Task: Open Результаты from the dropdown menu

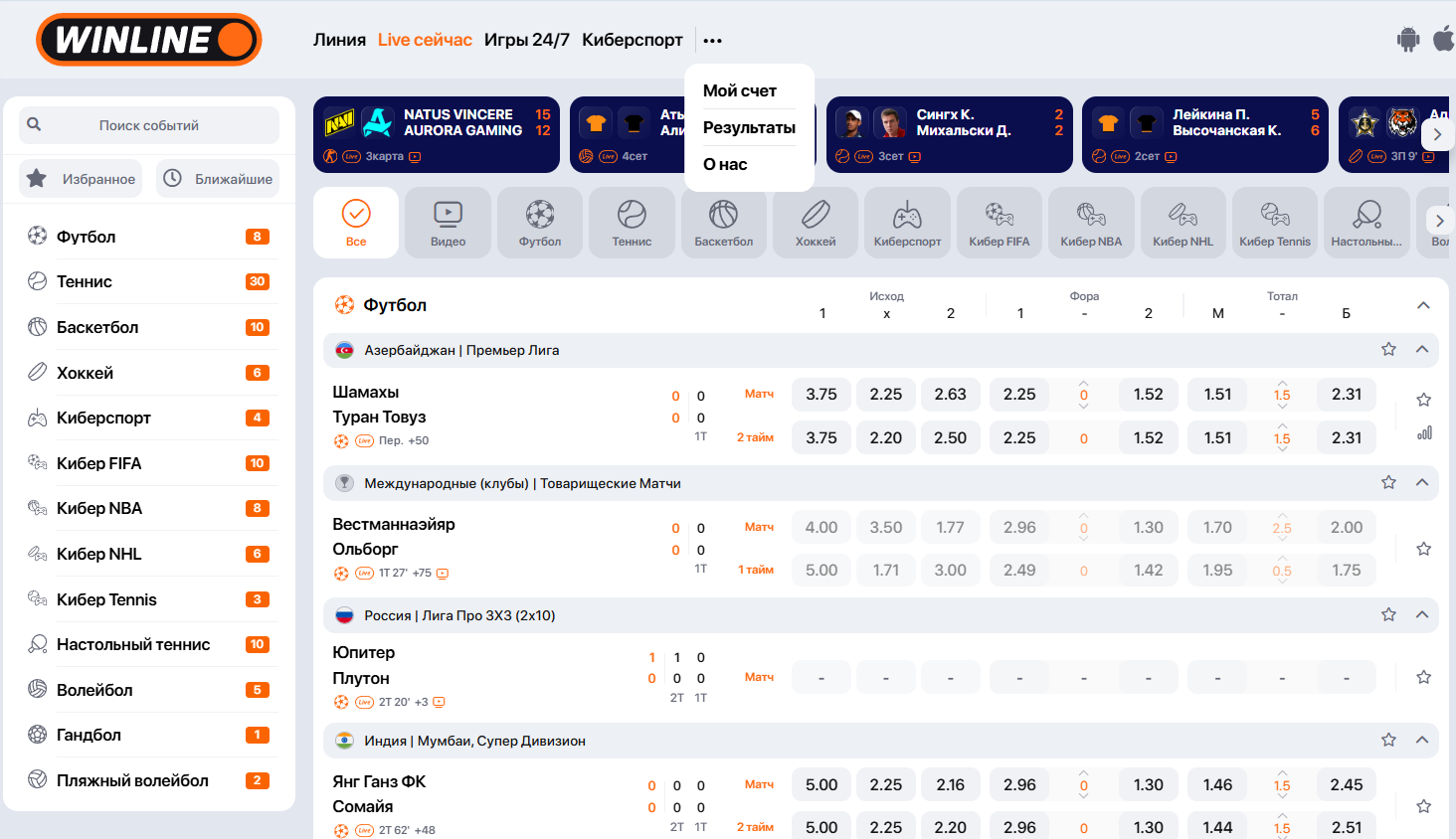Action: click(x=749, y=127)
